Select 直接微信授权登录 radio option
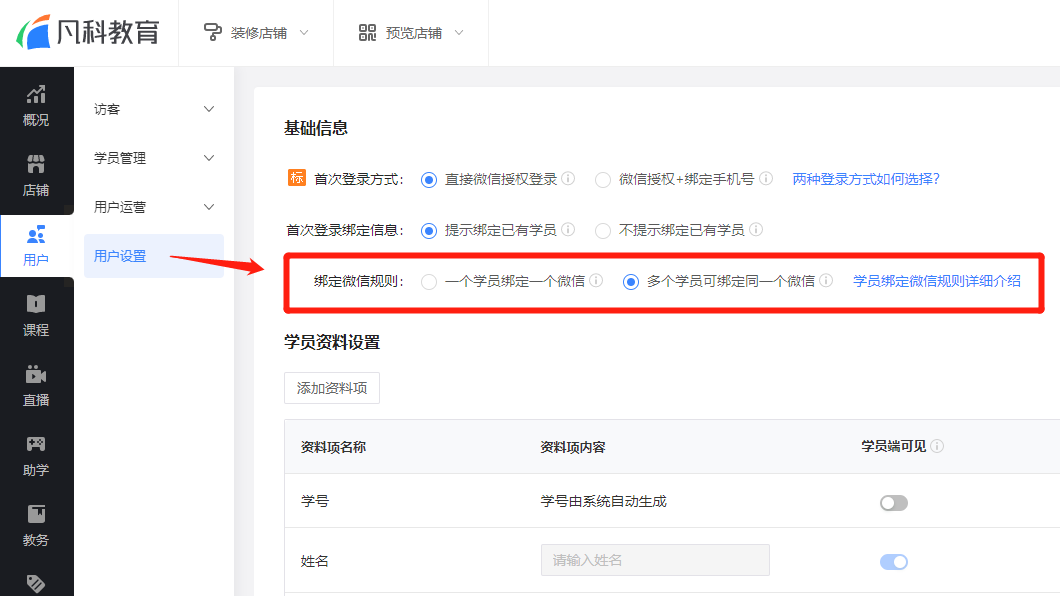This screenshot has width=1060, height=596. [x=429, y=180]
